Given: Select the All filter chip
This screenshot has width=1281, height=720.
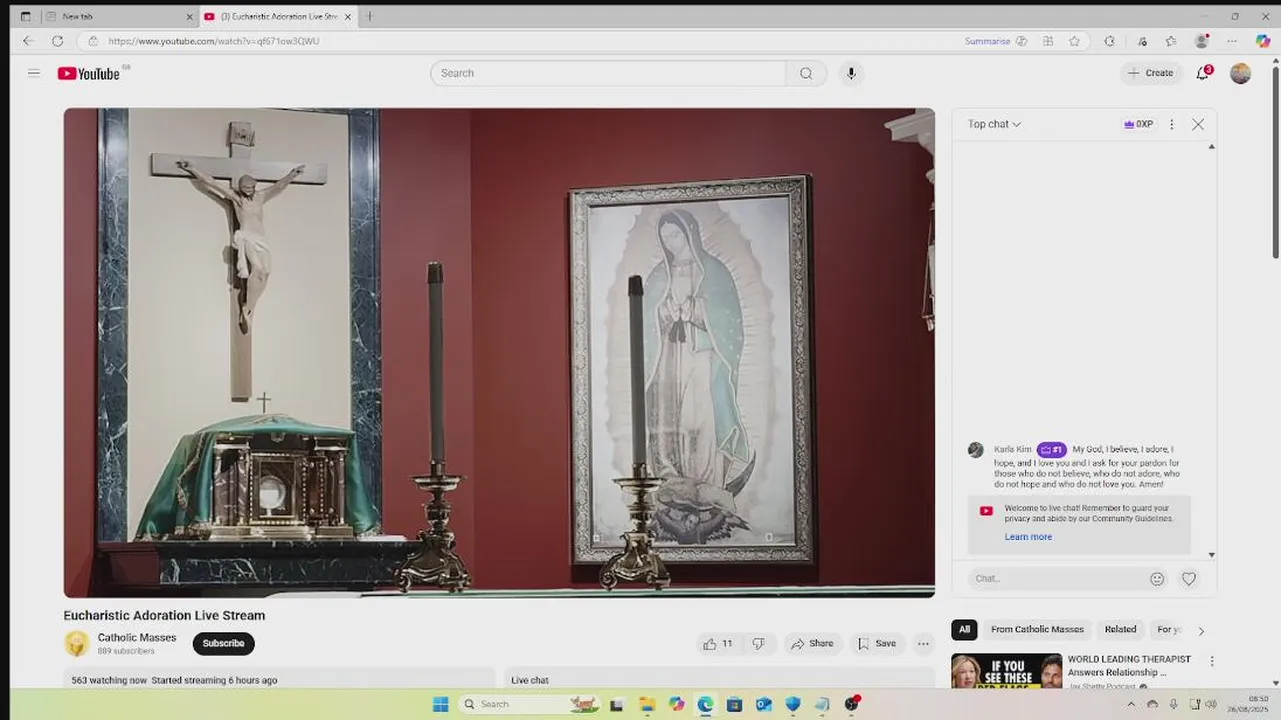Looking at the screenshot, I should click(964, 630).
